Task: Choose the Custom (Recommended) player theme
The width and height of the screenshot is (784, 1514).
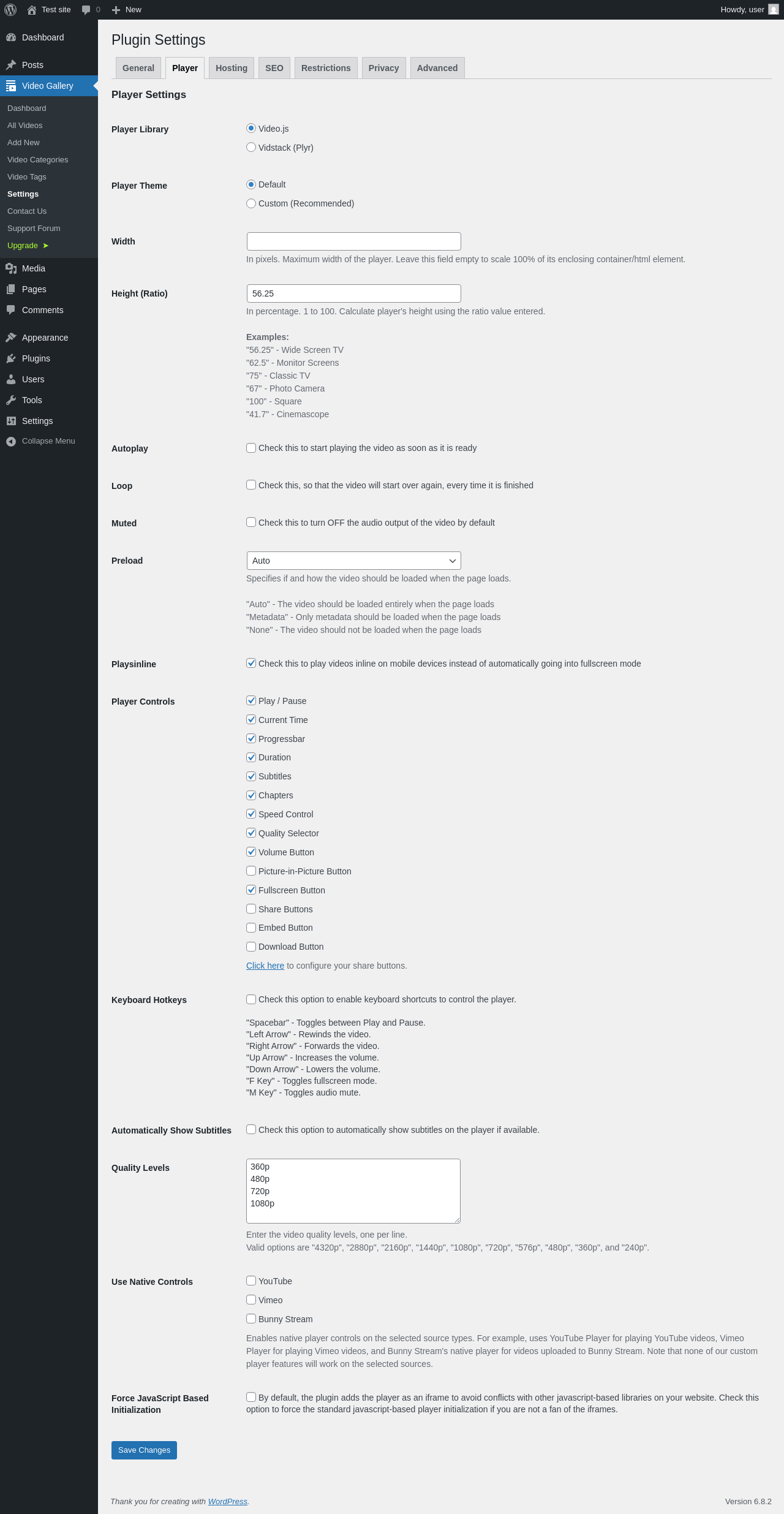Action: (251, 203)
